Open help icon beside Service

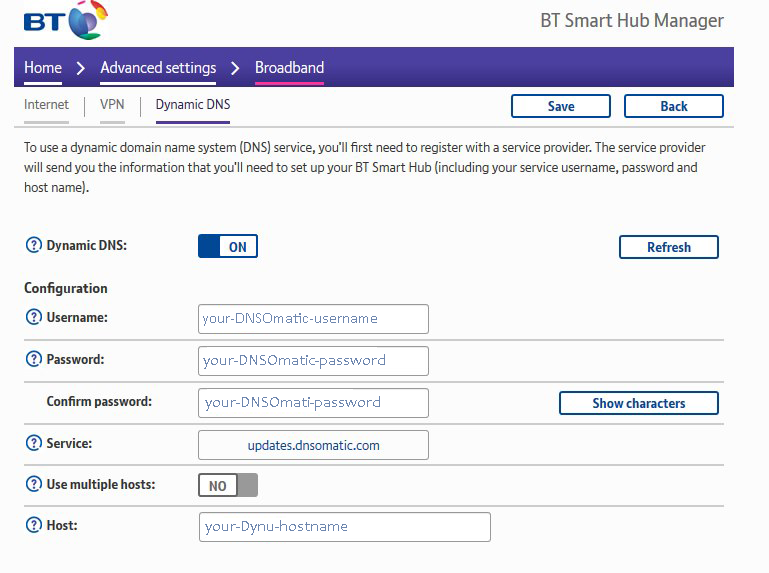coord(33,443)
